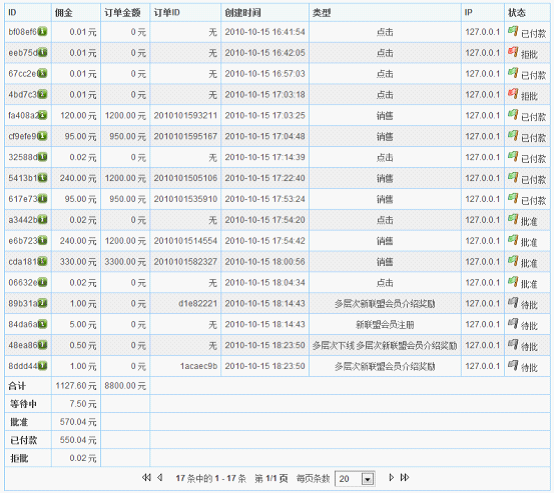554x493 pixels.
Task: Click the ID 617e73 entry
Action: 23,199
